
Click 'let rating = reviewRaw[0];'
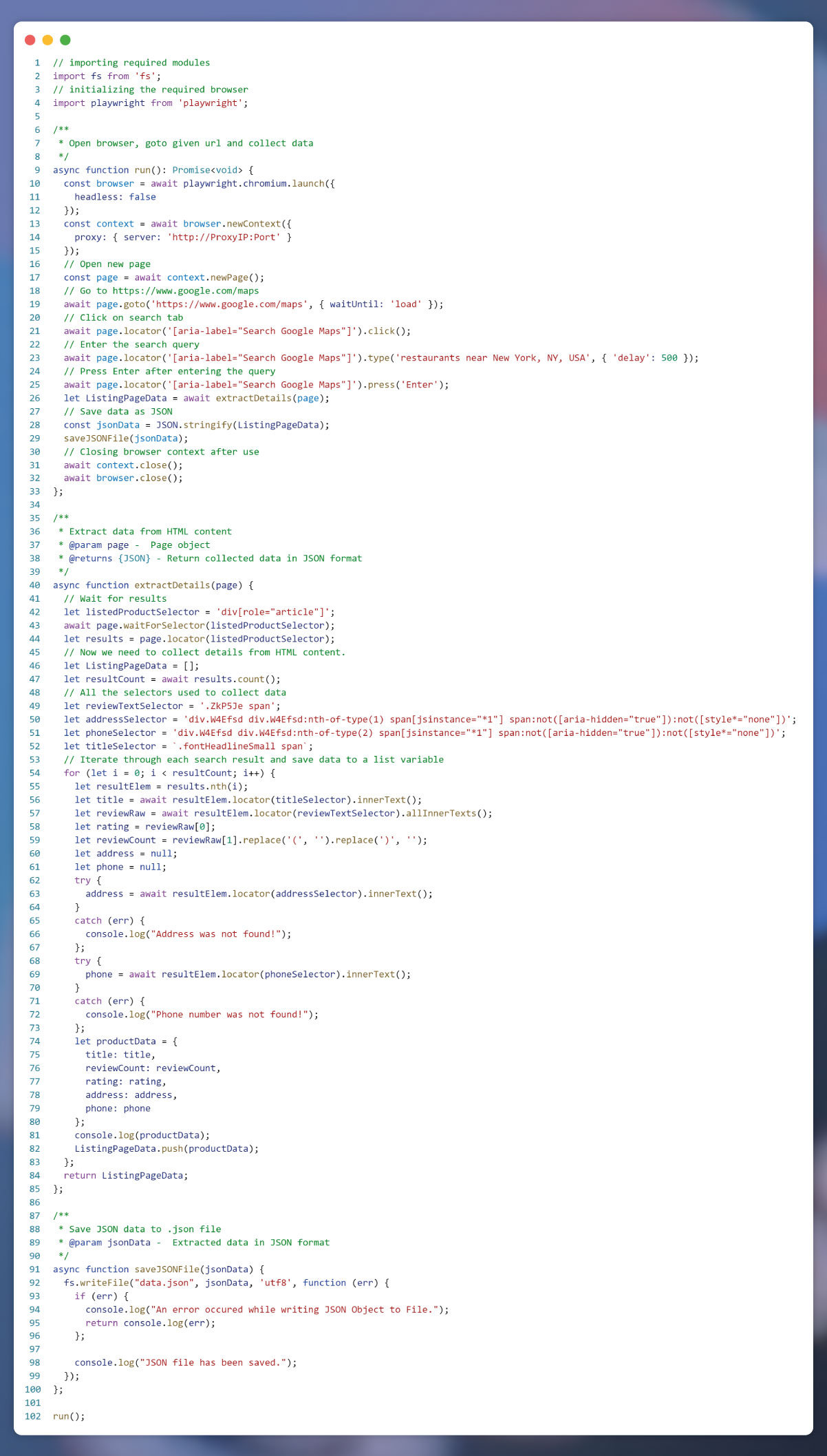click(x=145, y=827)
